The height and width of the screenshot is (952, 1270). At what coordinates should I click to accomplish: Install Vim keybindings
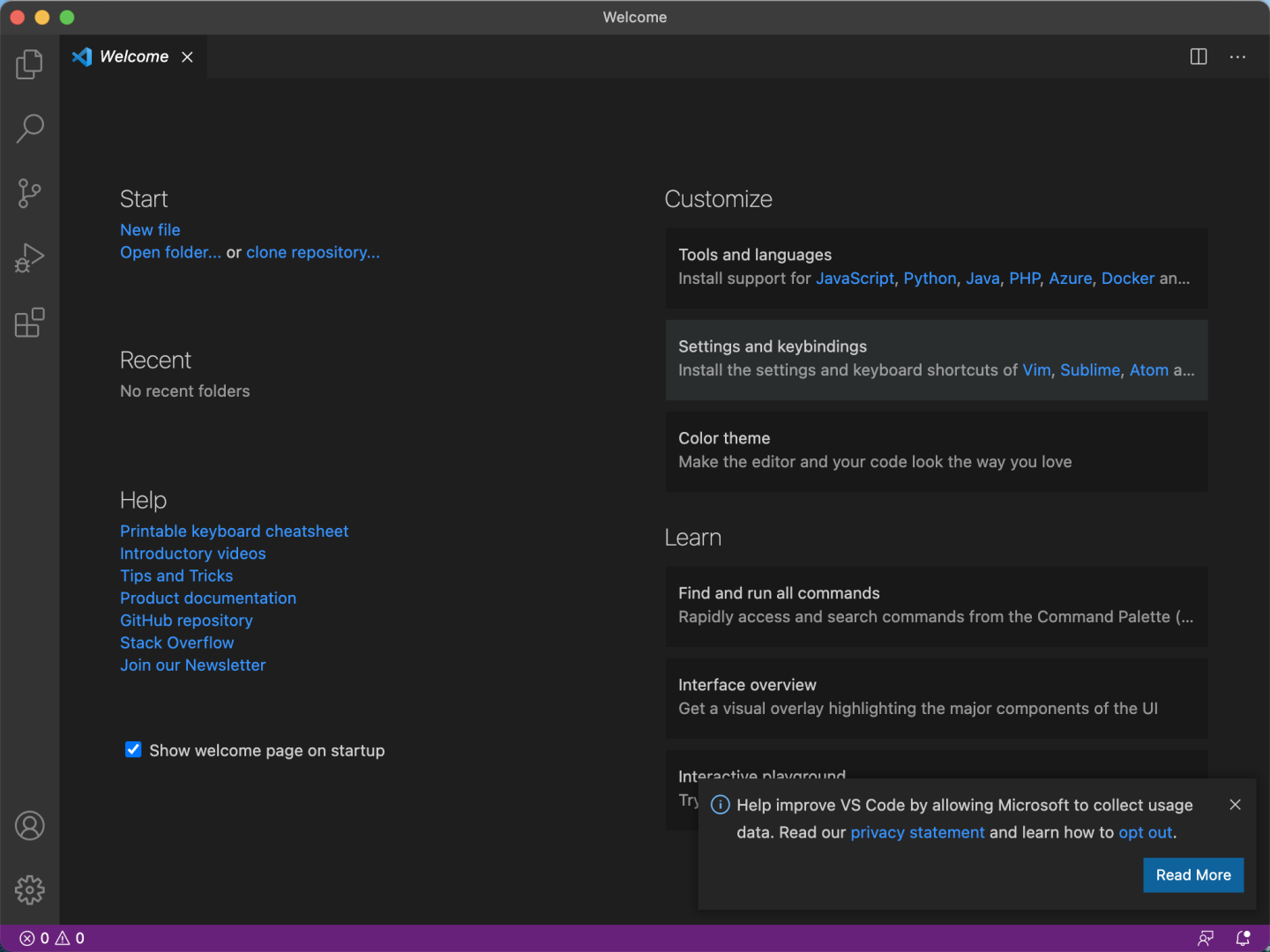1037,370
